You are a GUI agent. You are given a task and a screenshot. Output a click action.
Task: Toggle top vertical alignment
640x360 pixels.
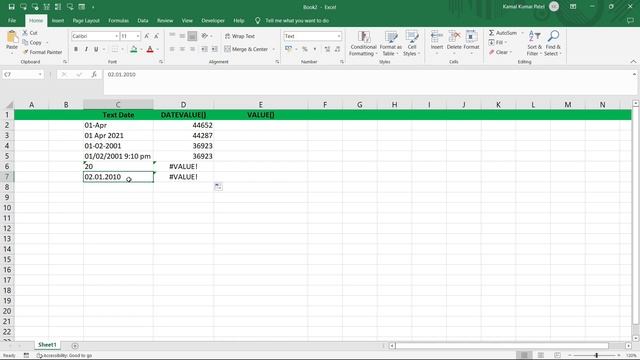pyautogui.click(x=172, y=36)
